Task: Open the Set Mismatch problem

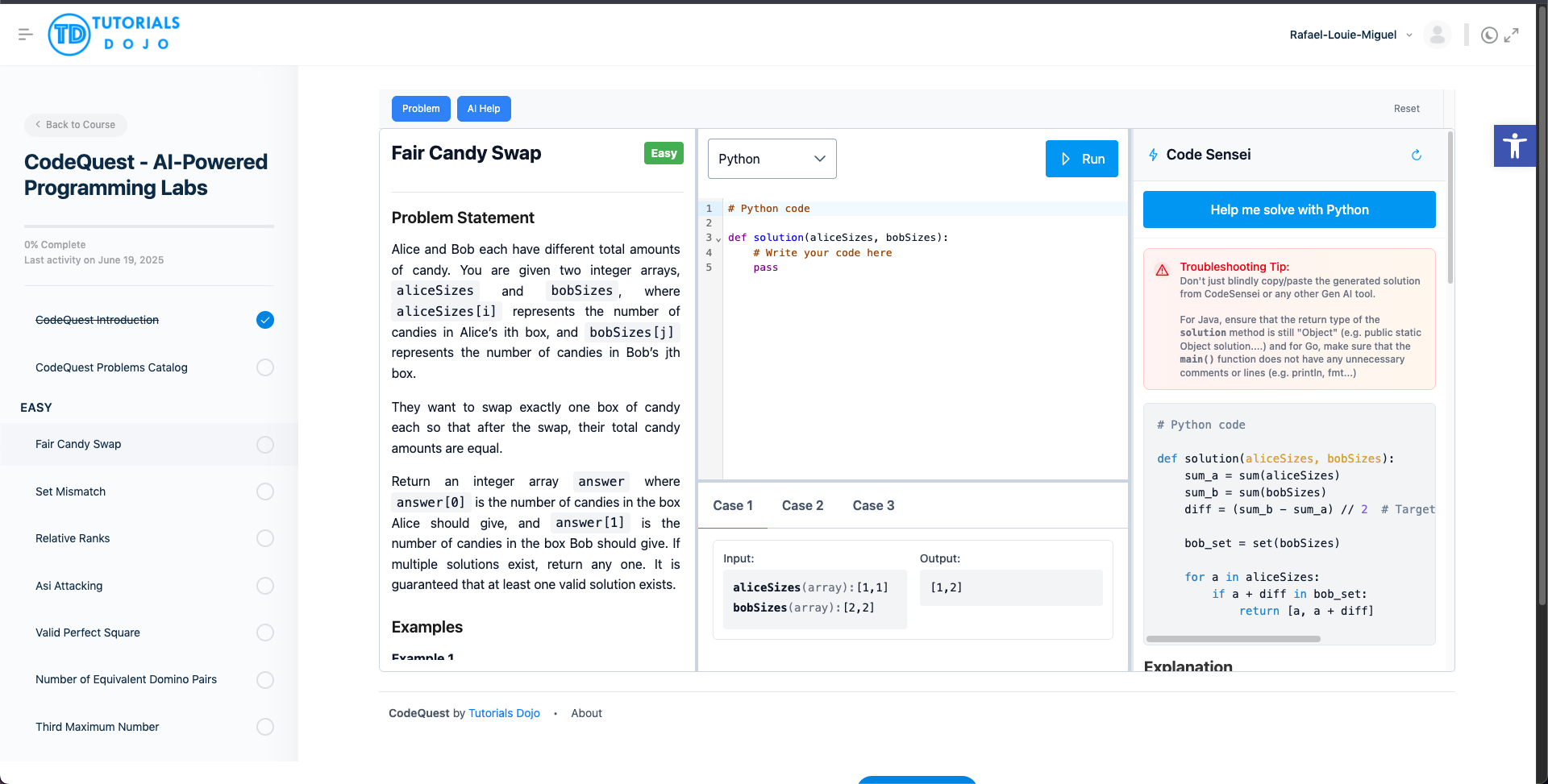Action: (x=70, y=492)
